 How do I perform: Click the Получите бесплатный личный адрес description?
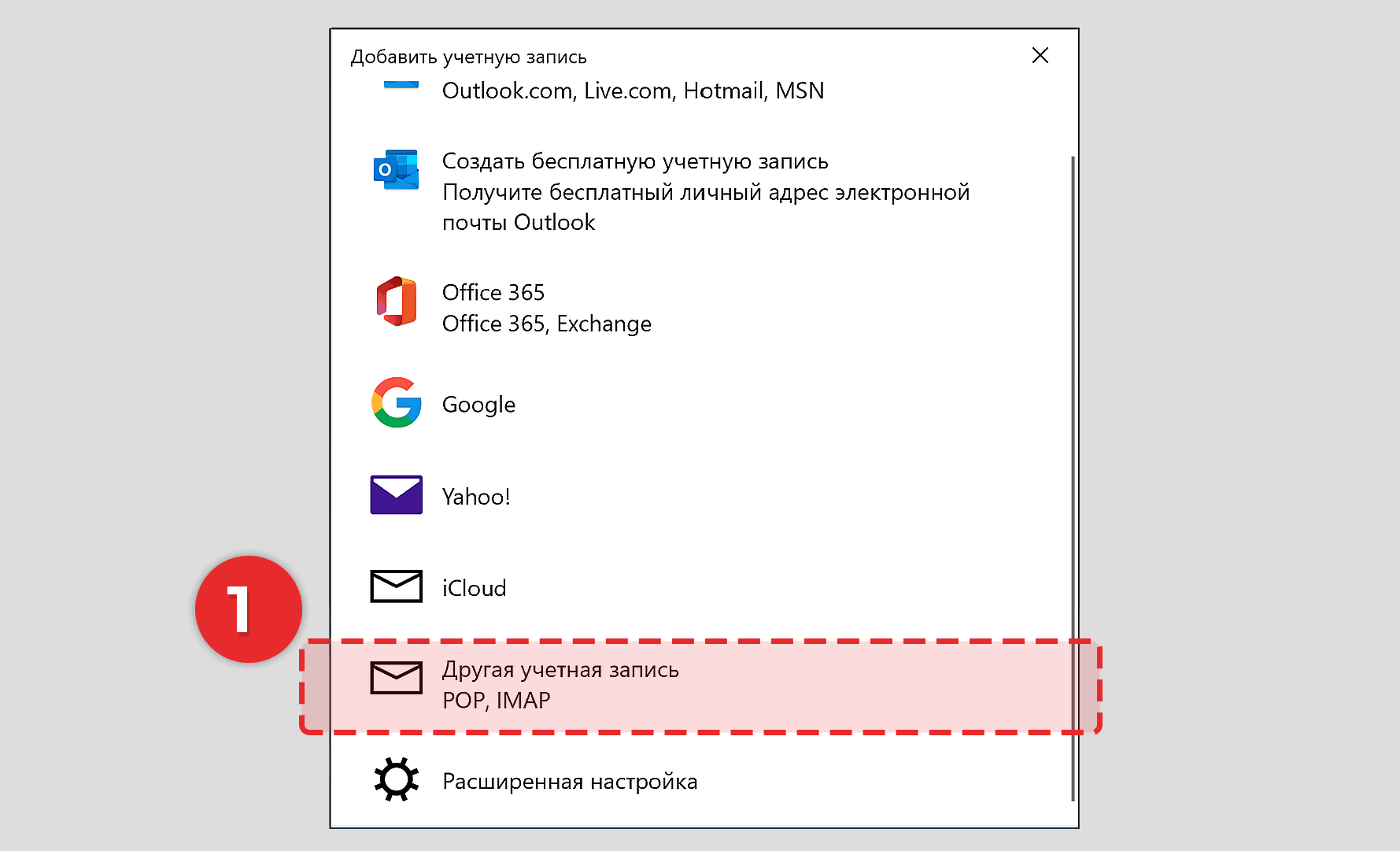point(706,207)
